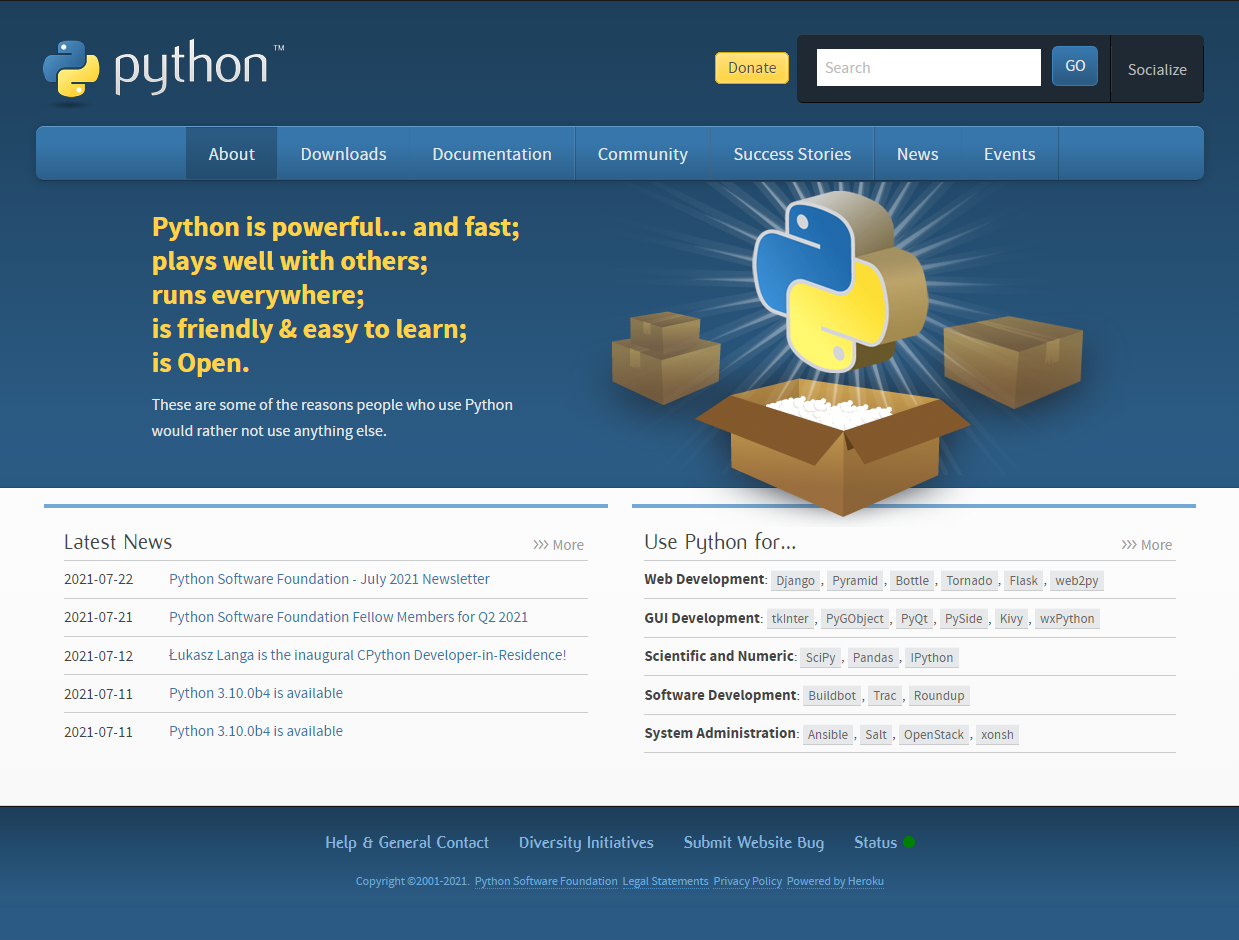Click the System Administration category label
This screenshot has width=1239, height=940.
(x=720, y=733)
